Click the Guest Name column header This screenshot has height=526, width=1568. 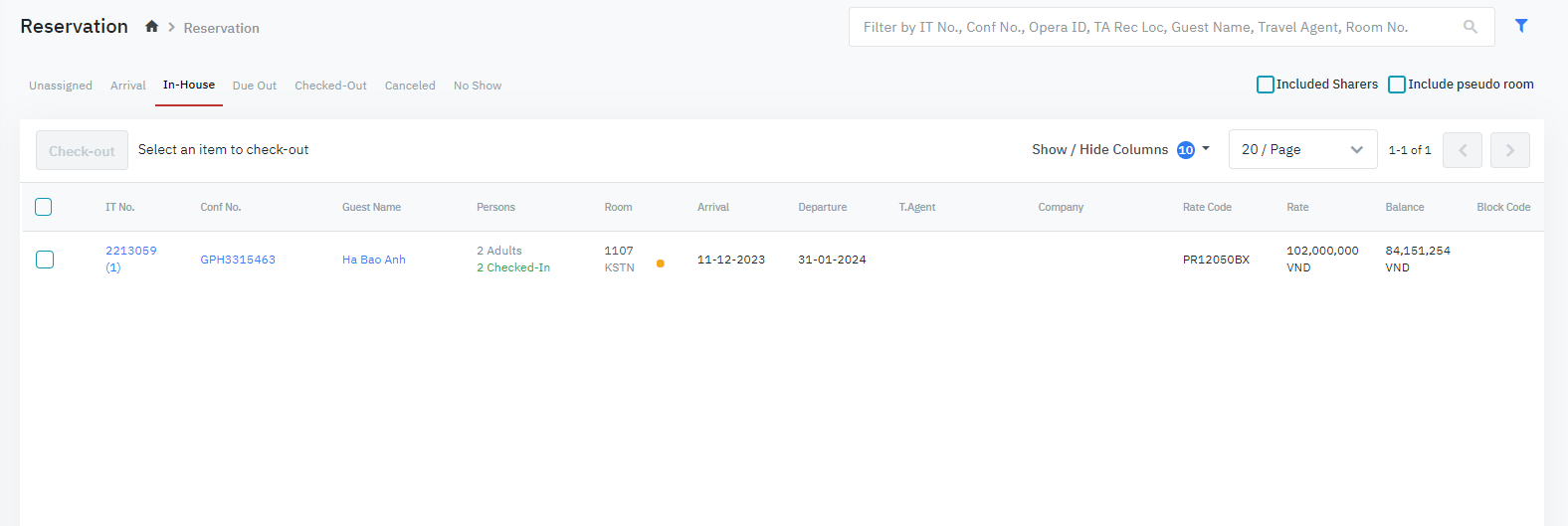(371, 207)
